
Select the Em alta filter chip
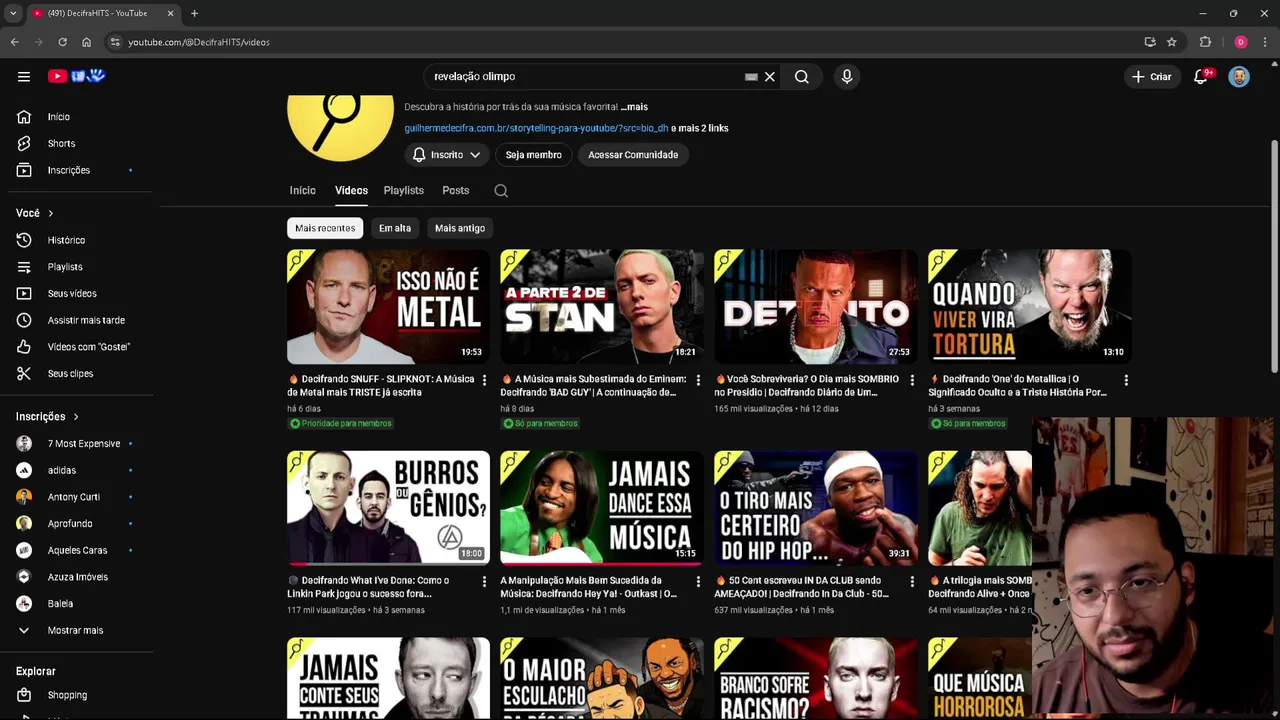[395, 228]
